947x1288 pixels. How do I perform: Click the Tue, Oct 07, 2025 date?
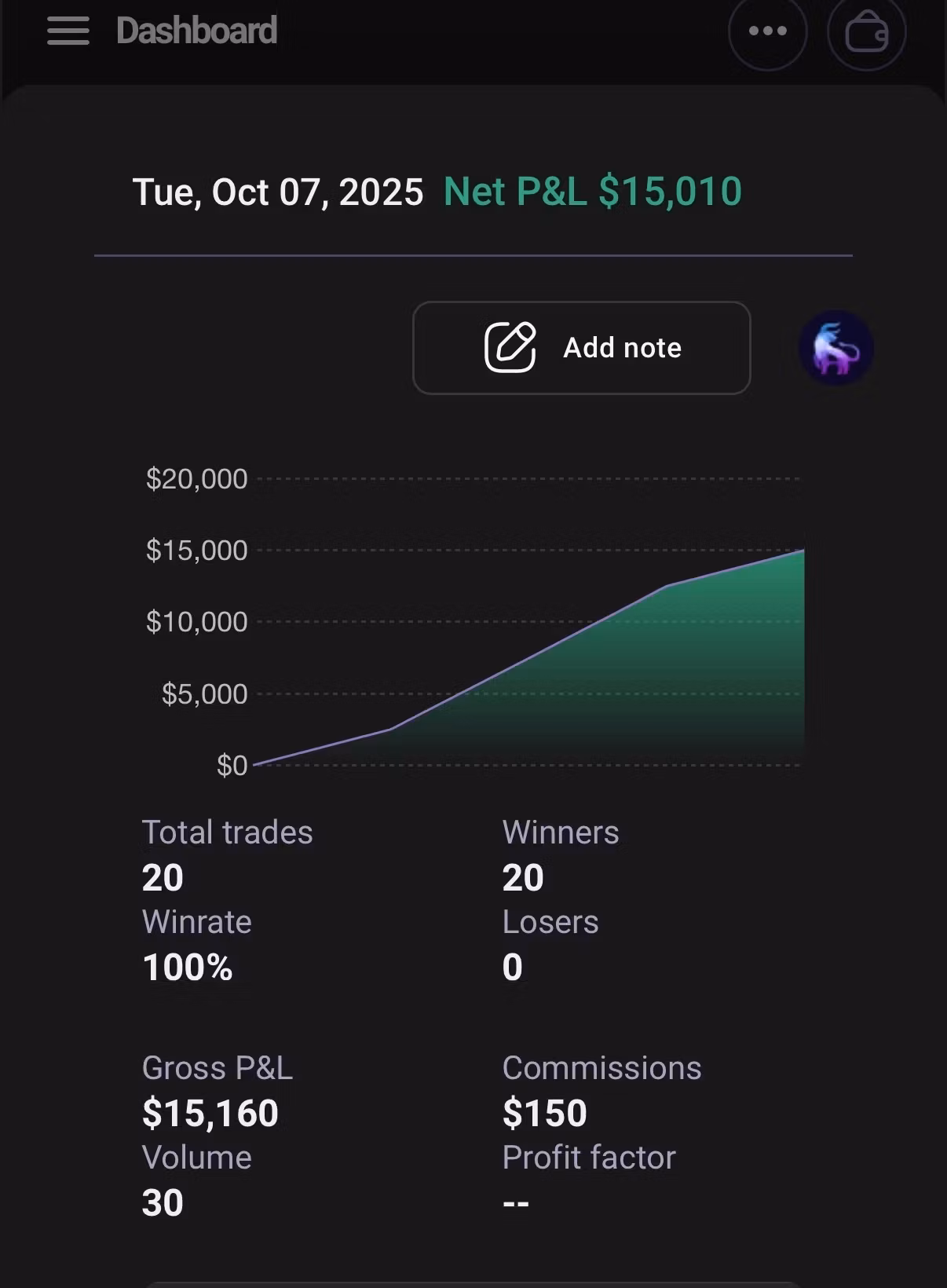278,192
